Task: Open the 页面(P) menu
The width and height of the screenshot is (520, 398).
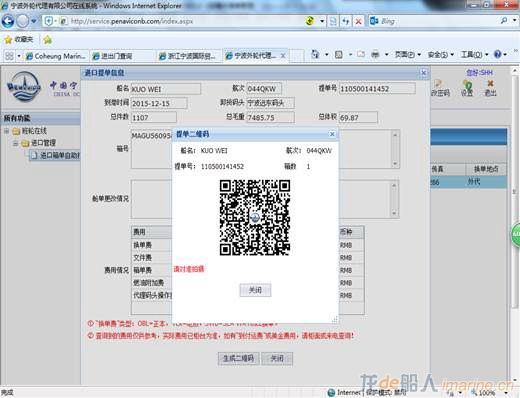Action: (407, 54)
